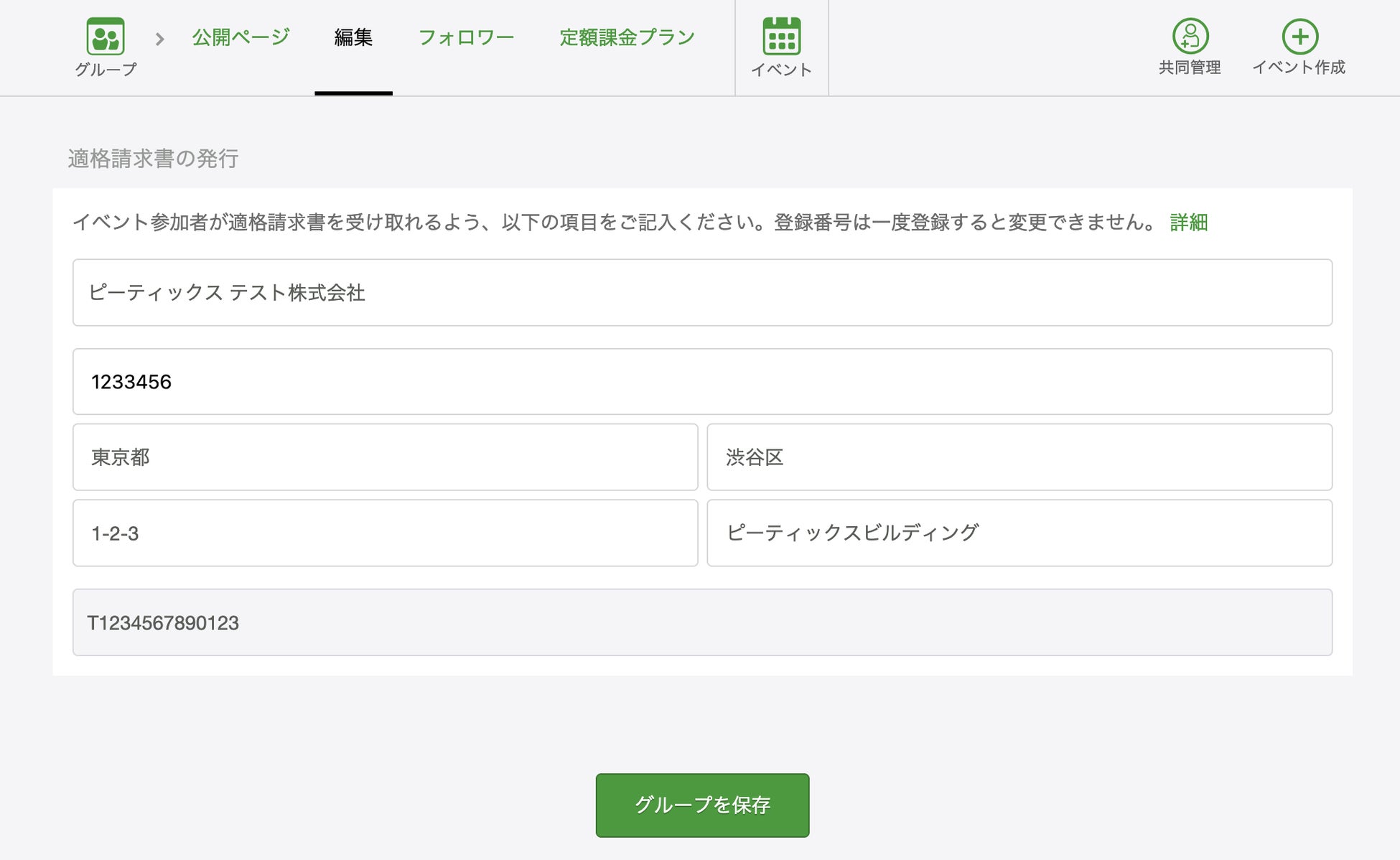
Task: Click the company name input field
Action: [701, 293]
